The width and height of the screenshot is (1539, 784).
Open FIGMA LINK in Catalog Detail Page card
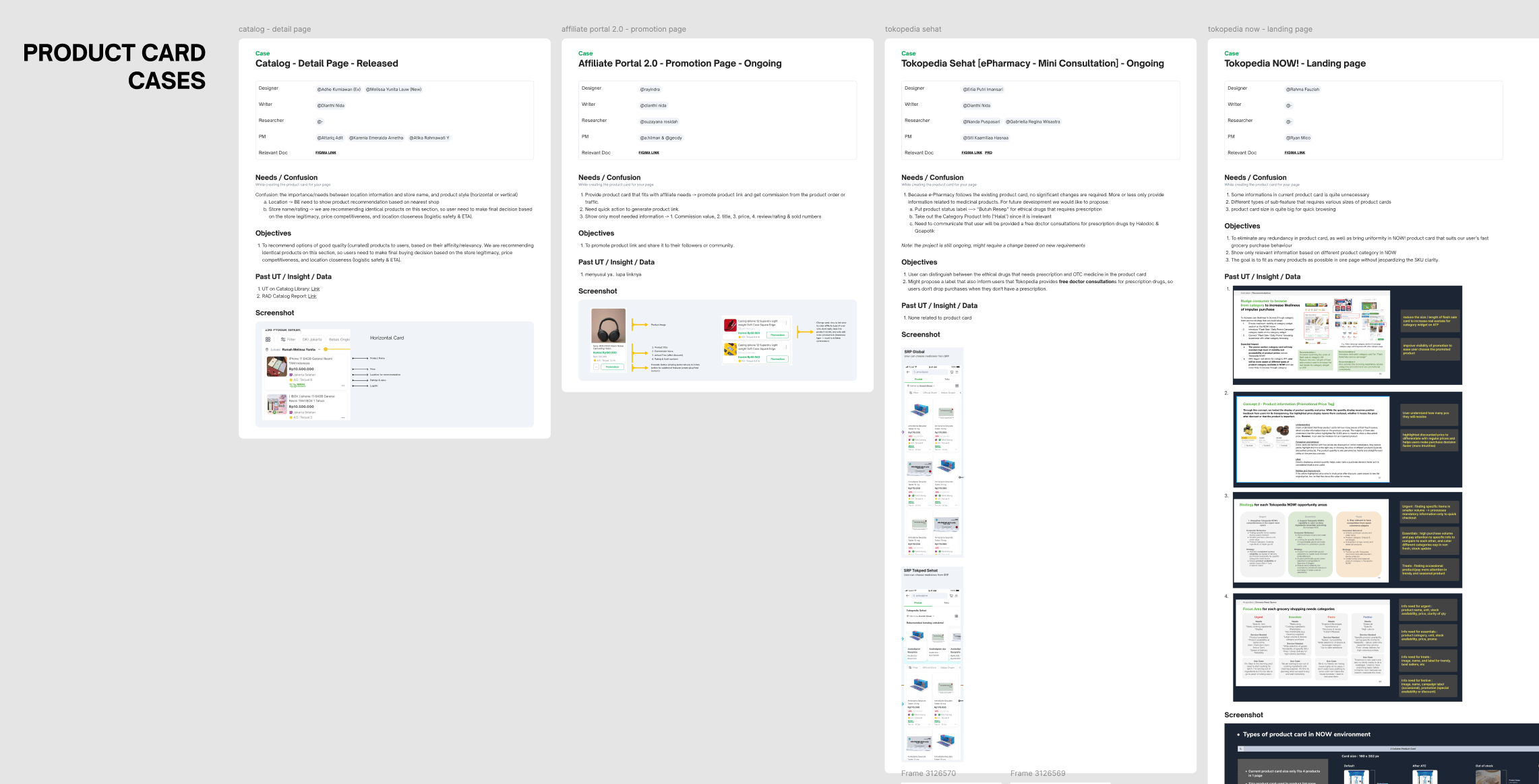pos(326,153)
